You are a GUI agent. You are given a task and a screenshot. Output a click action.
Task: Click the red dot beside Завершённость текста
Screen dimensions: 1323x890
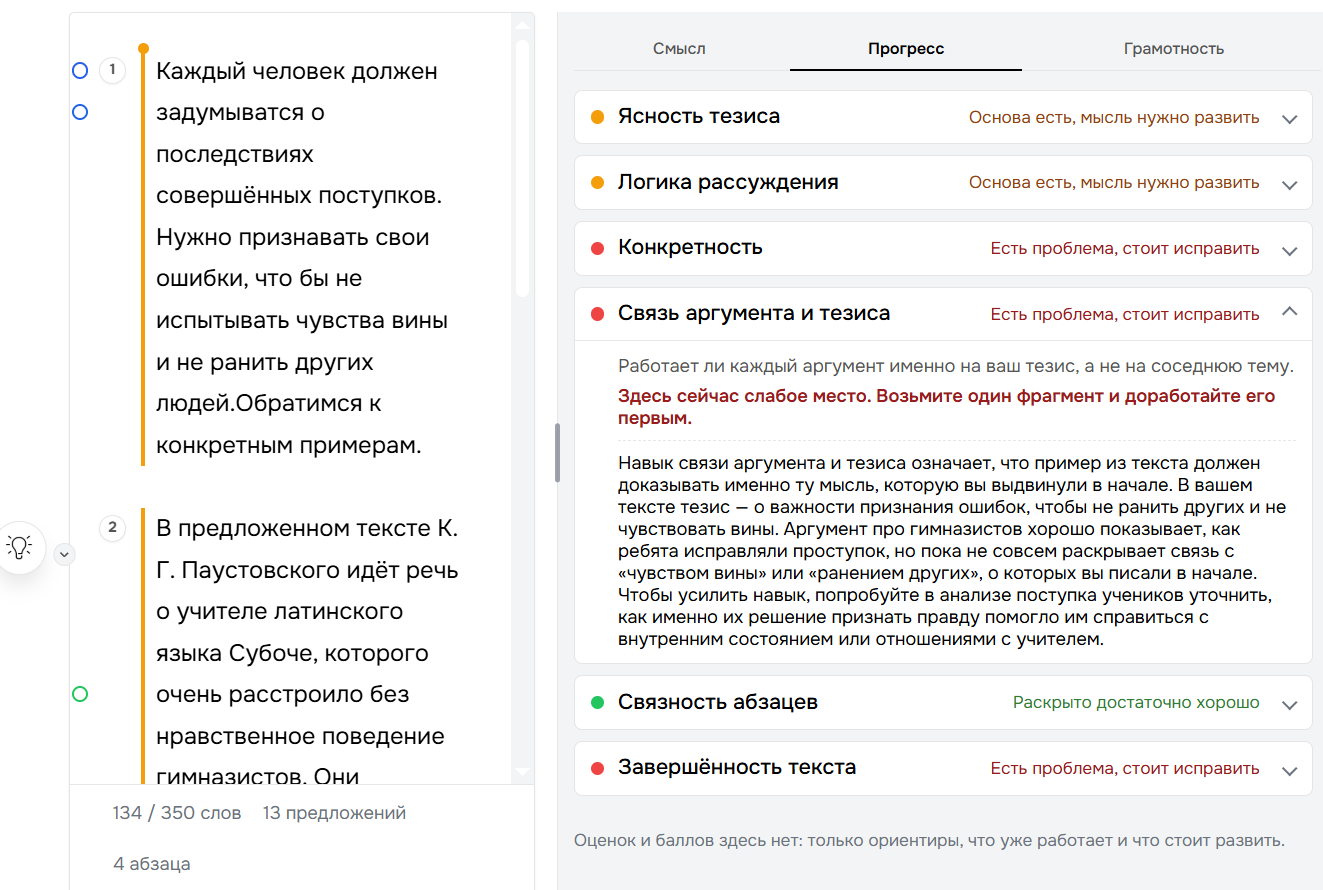pyautogui.click(x=598, y=768)
